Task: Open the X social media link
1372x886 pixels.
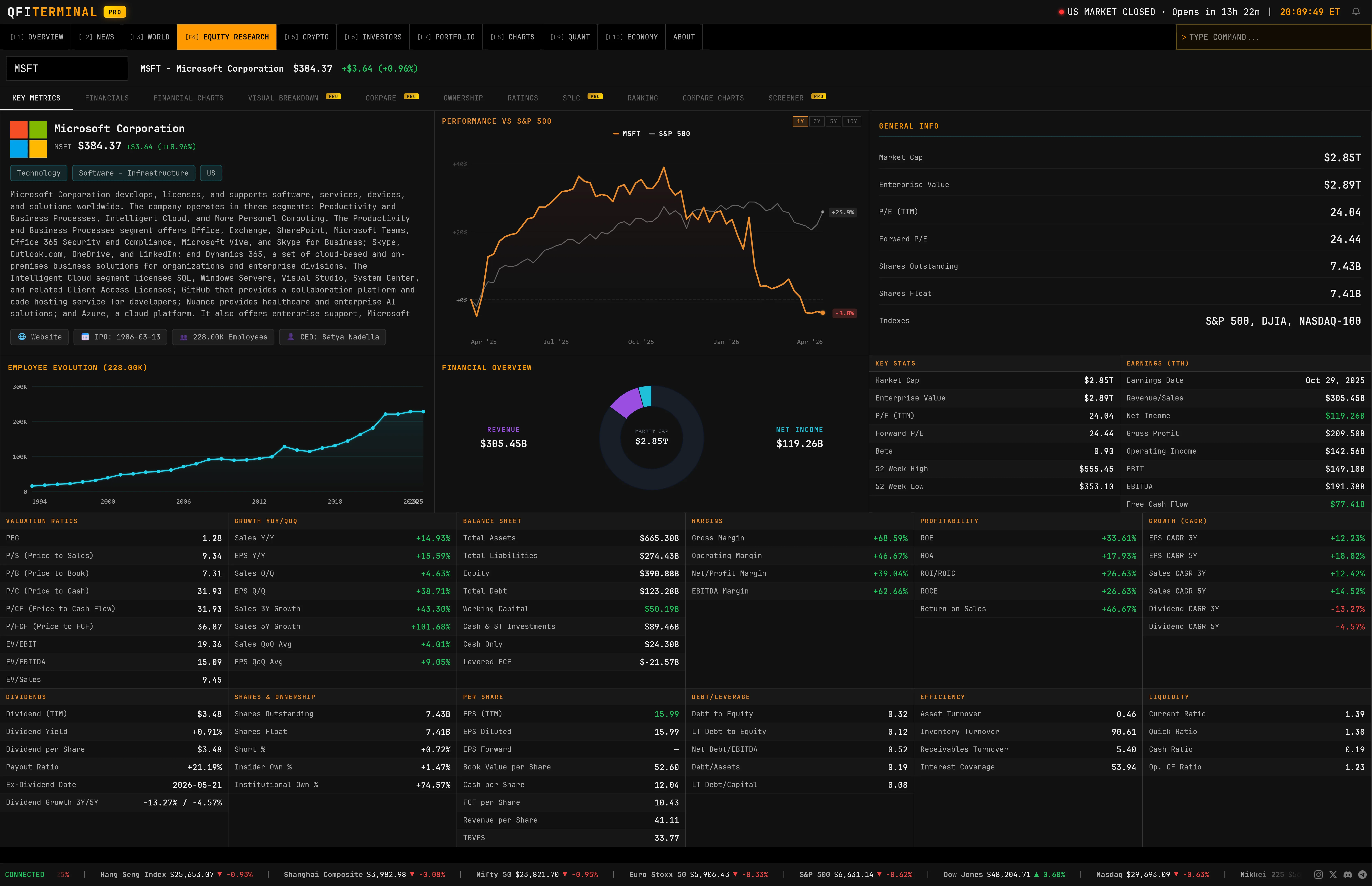Action: (1334, 874)
